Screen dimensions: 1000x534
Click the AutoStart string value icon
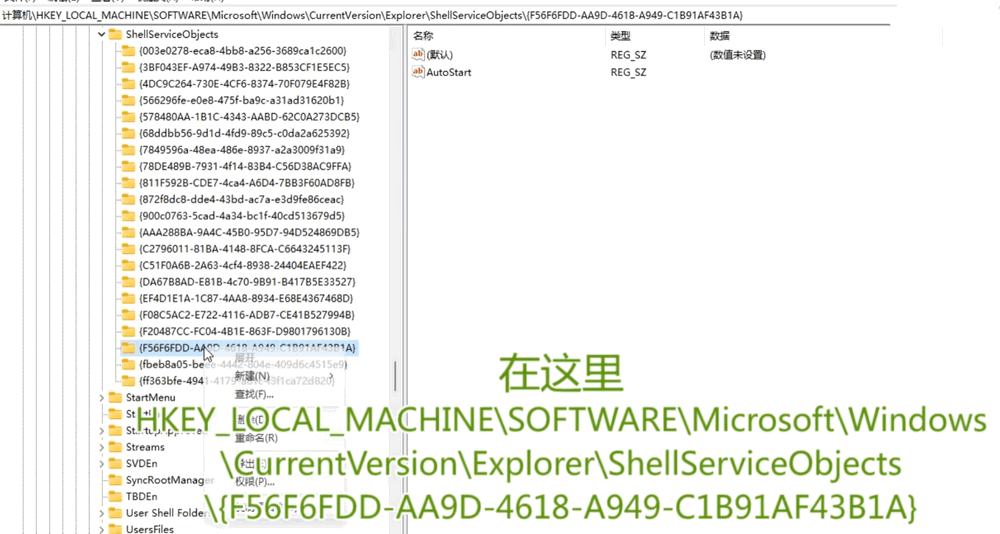418,72
